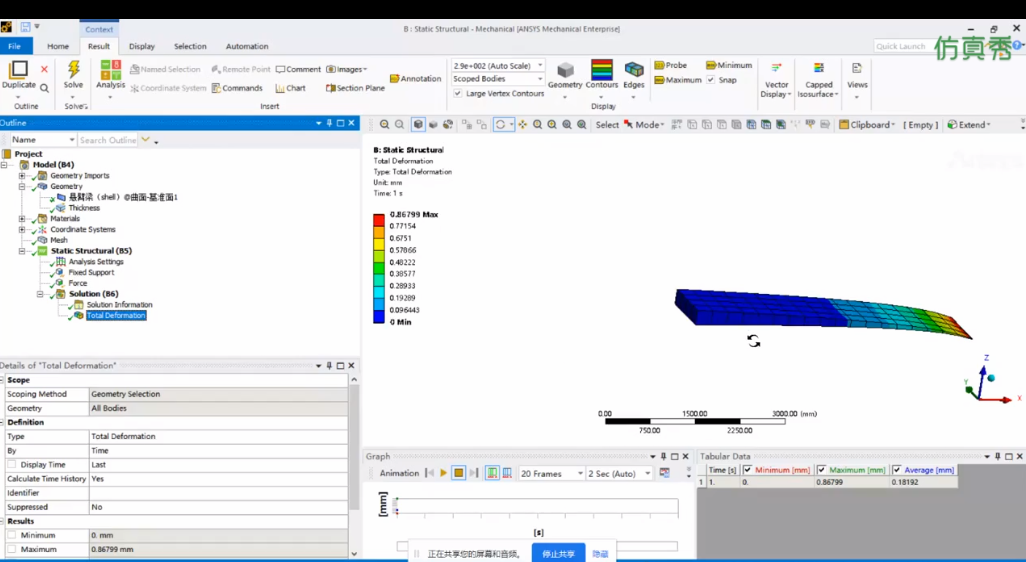
Task: Select Fixed Support in the outline
Action: (x=91, y=272)
